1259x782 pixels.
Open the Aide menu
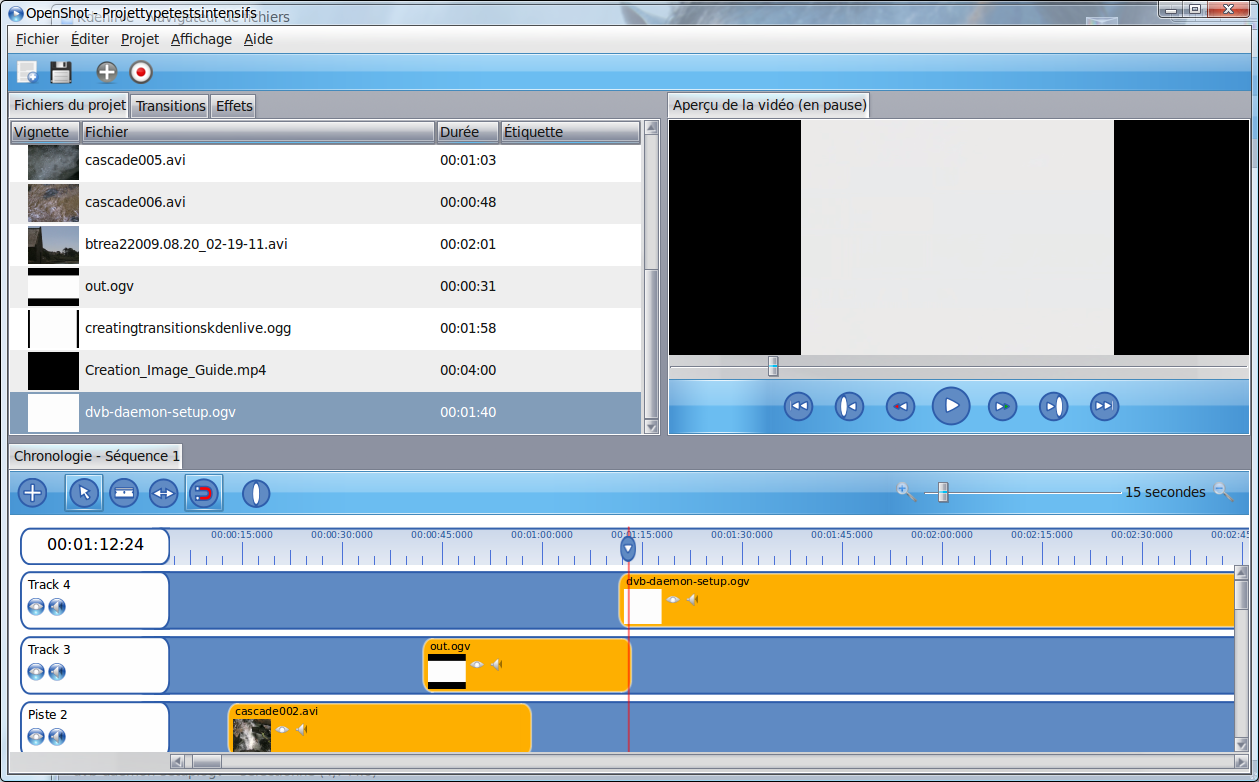[x=258, y=39]
